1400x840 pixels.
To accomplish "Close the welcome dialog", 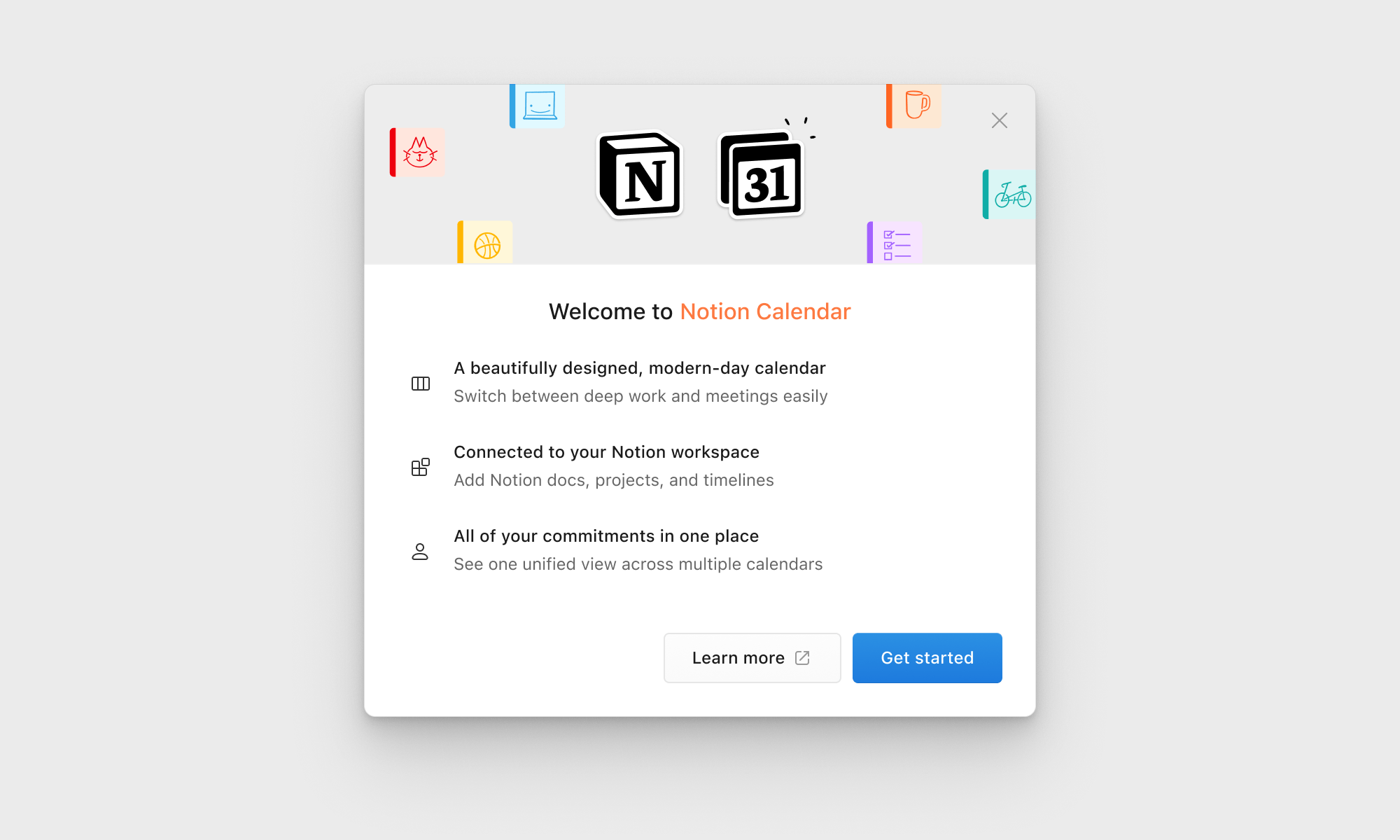I will 999,119.
